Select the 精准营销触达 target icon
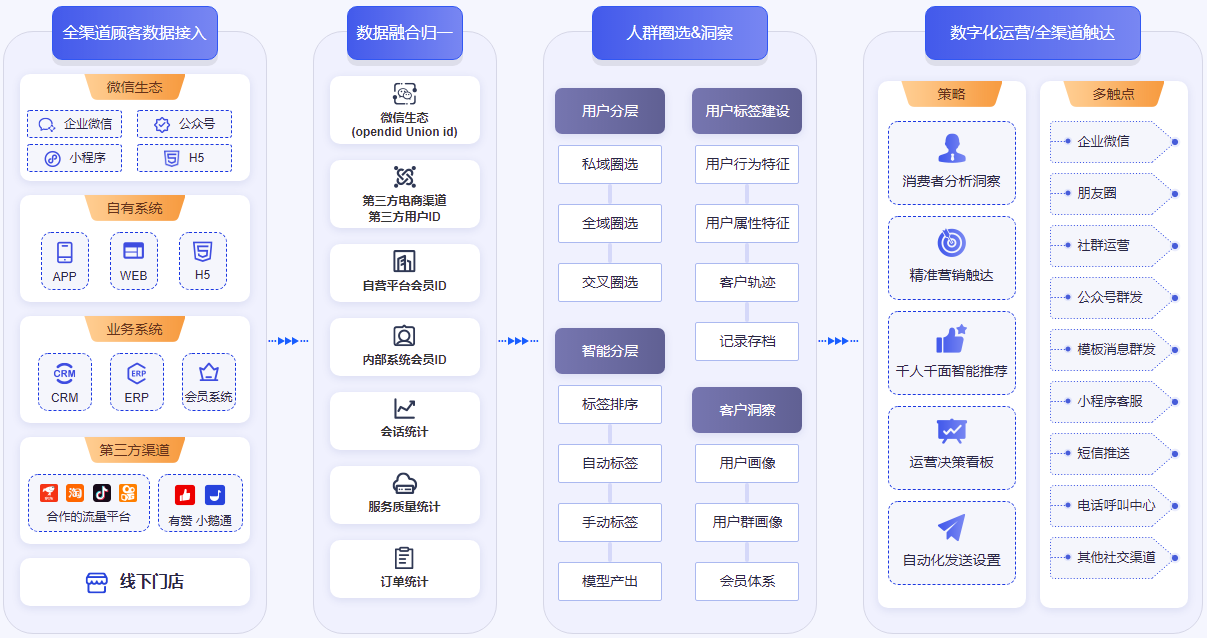The width and height of the screenshot is (1207, 638). tap(951, 243)
